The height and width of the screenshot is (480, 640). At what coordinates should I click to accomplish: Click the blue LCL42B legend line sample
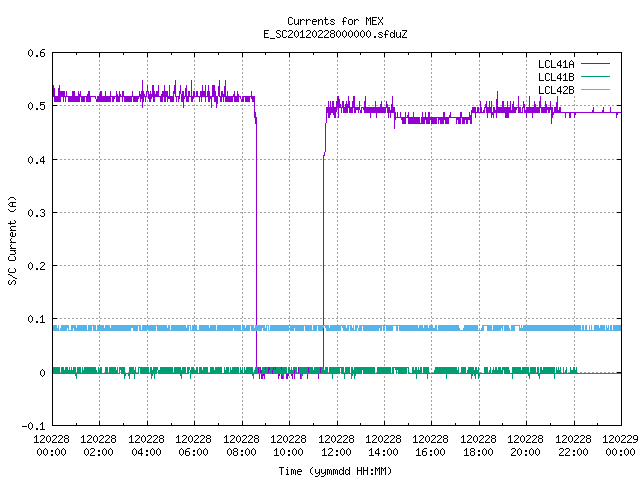(x=595, y=90)
